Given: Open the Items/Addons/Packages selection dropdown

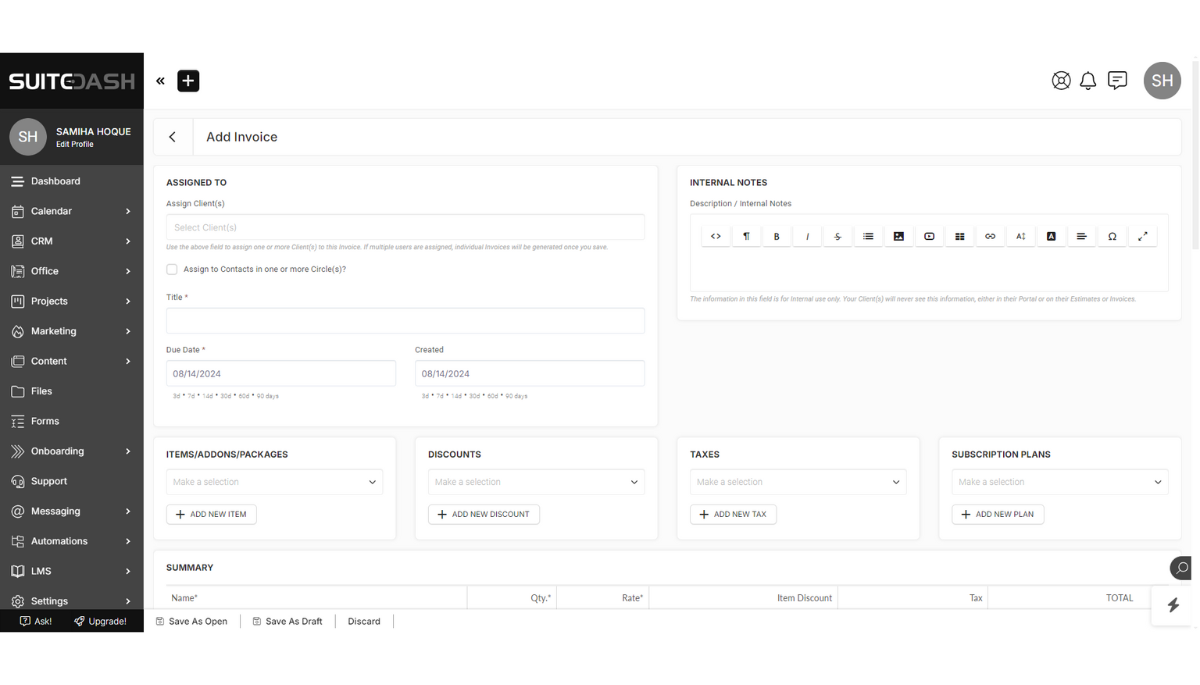Looking at the screenshot, I should (x=274, y=481).
